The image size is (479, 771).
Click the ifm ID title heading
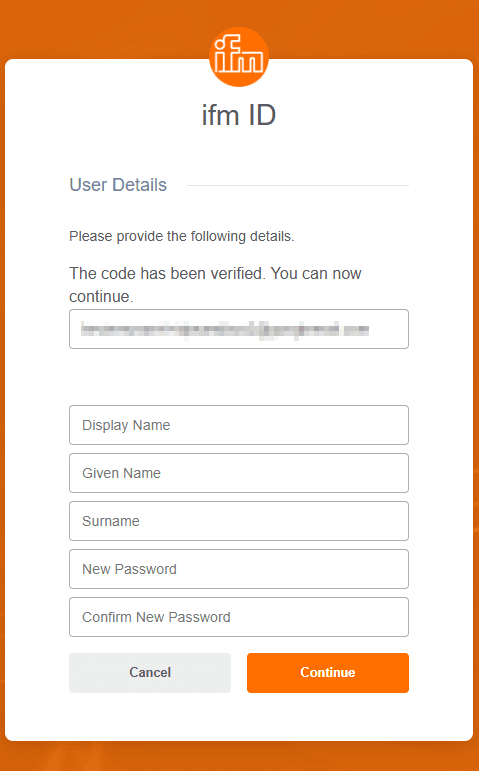[239, 116]
